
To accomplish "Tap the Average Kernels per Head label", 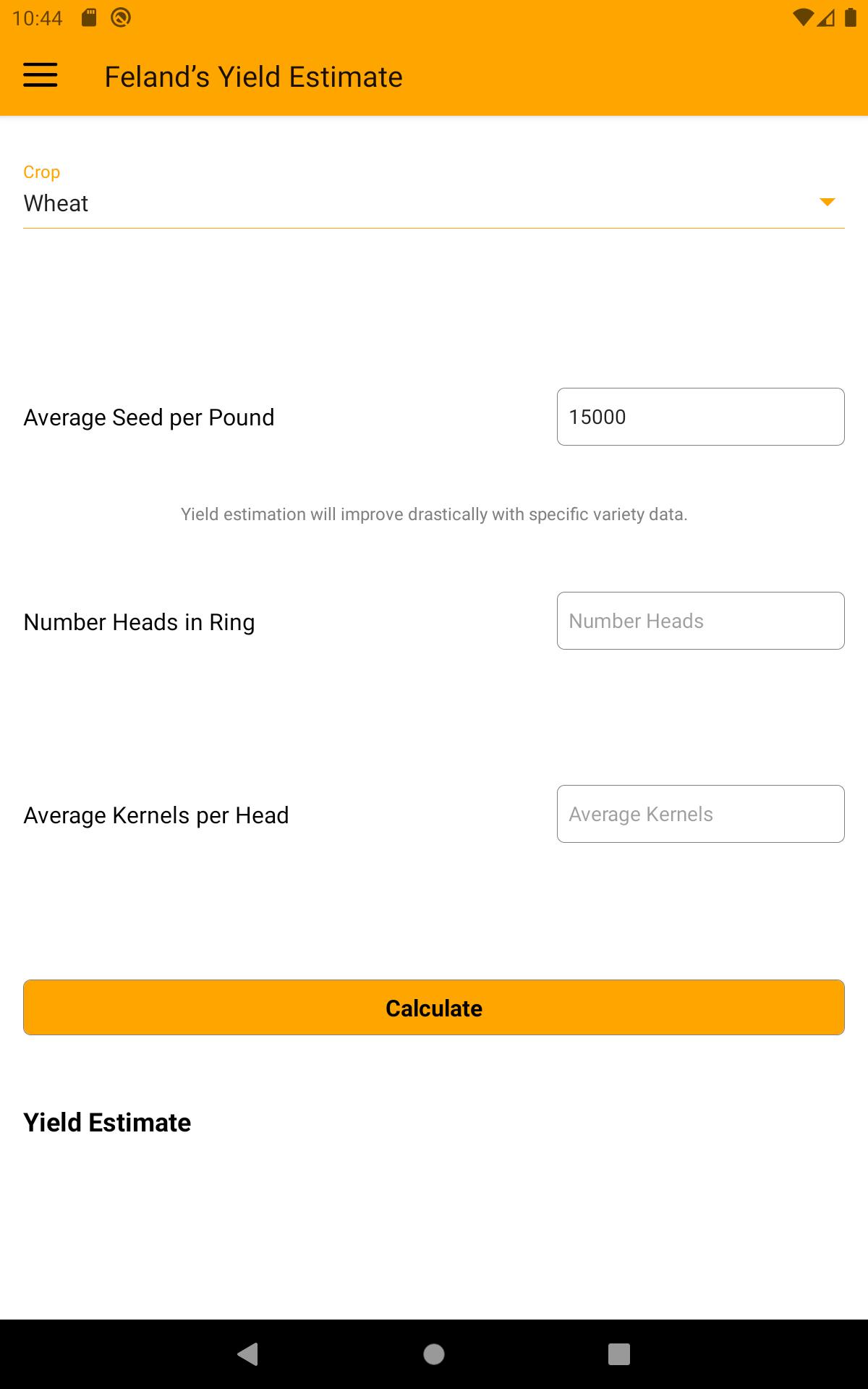I will coord(156,815).
